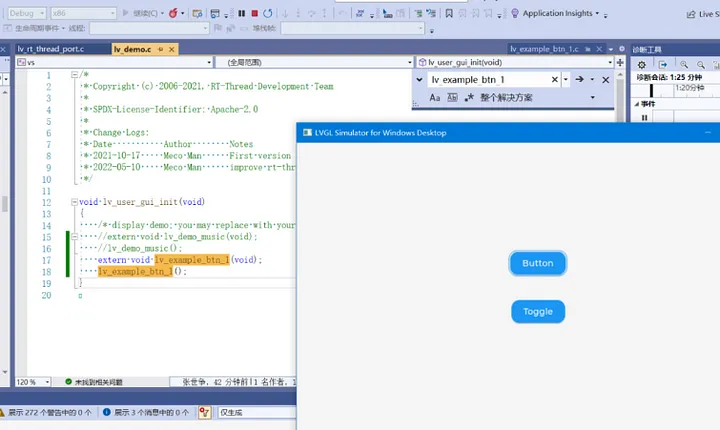
Task: Open the global scope (全局范围) dropdown
Action: click(314, 62)
